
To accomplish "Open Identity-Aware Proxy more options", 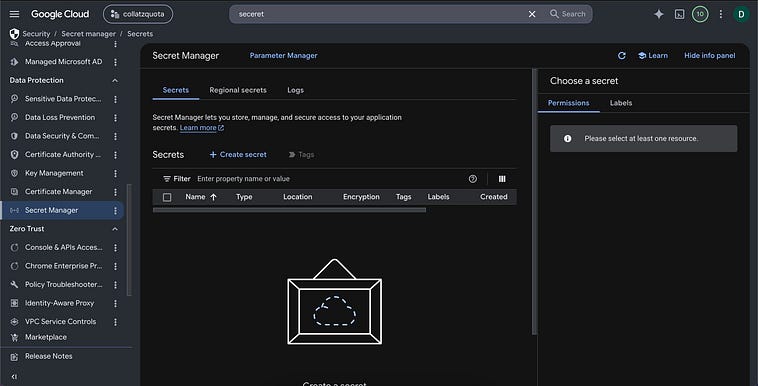I will 115,303.
